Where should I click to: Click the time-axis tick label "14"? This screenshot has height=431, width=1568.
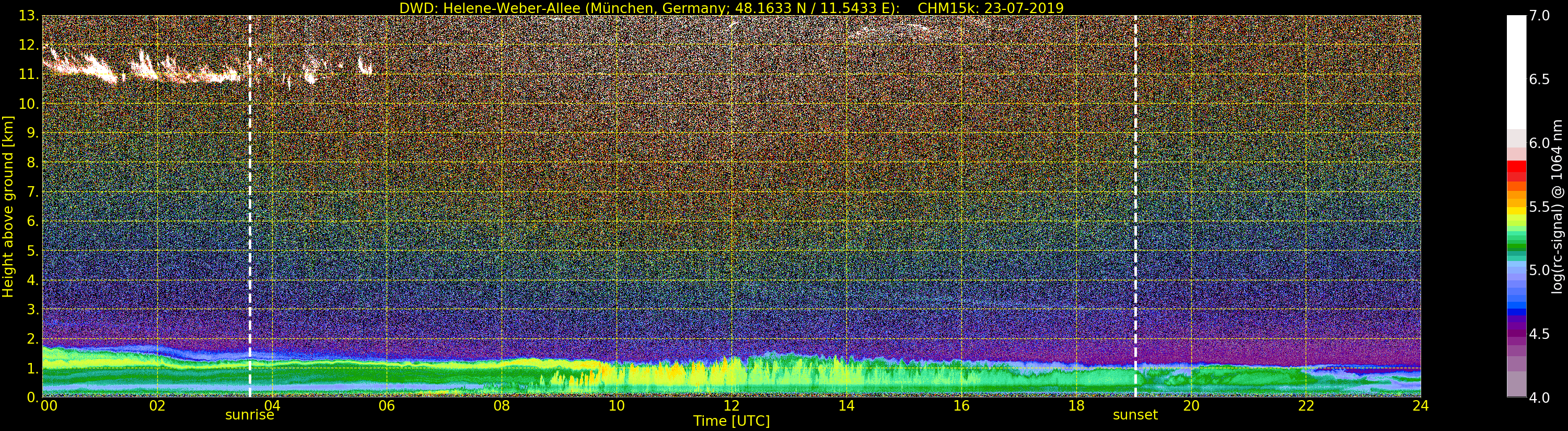pos(846,405)
